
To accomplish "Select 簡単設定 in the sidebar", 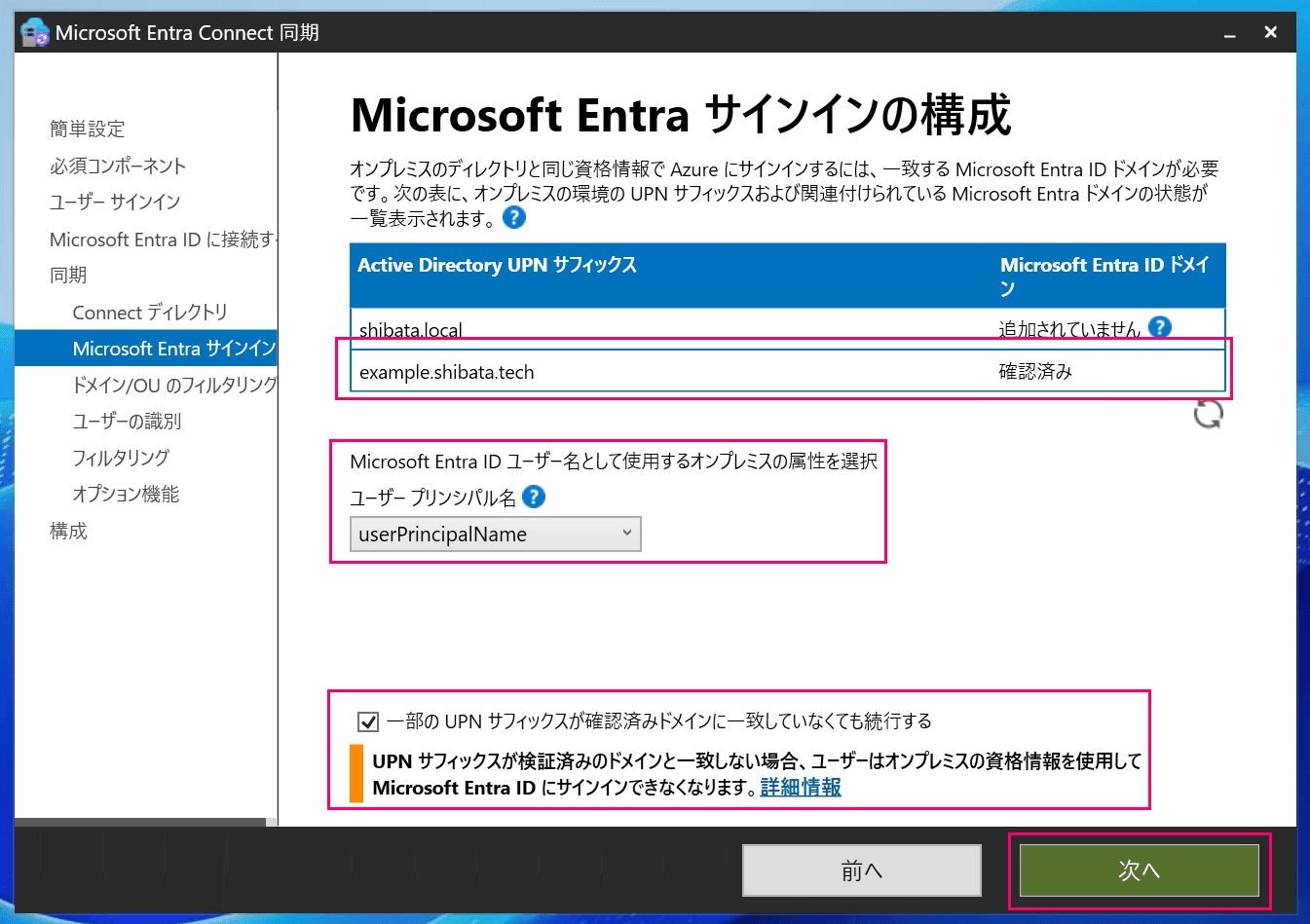I will pos(88,129).
